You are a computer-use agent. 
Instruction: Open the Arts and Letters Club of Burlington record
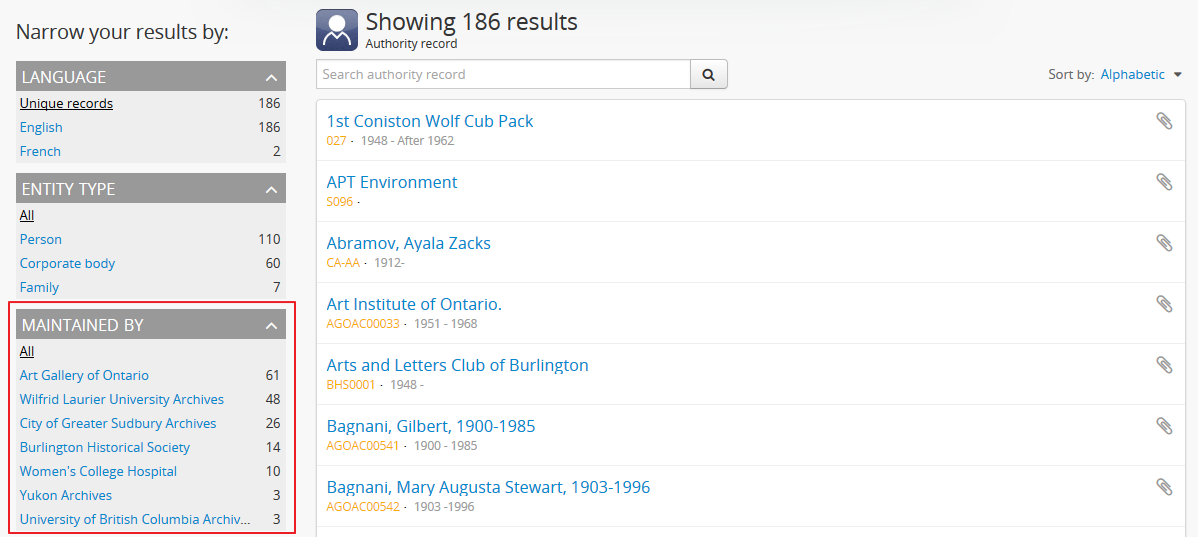tap(457, 365)
